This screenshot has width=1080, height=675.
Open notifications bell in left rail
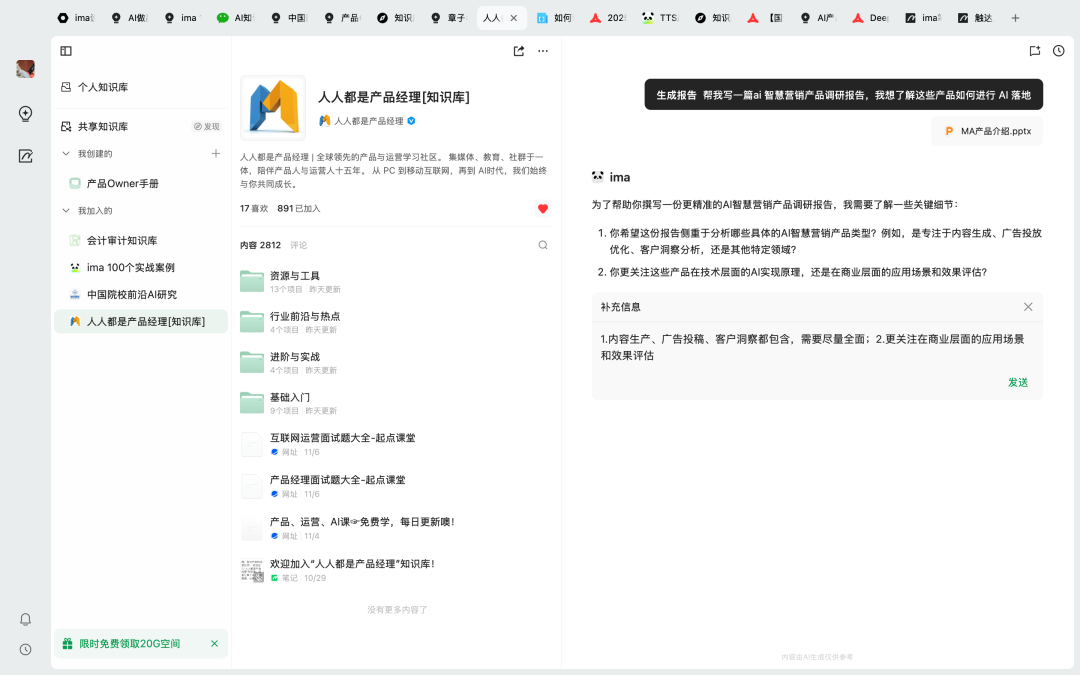click(26, 620)
